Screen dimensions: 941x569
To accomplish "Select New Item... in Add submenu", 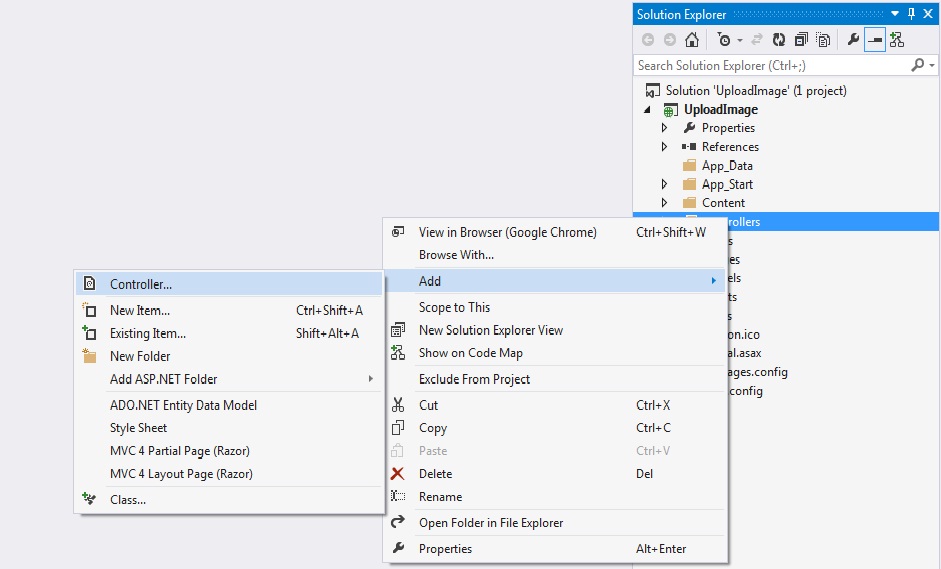I will pos(229,310).
